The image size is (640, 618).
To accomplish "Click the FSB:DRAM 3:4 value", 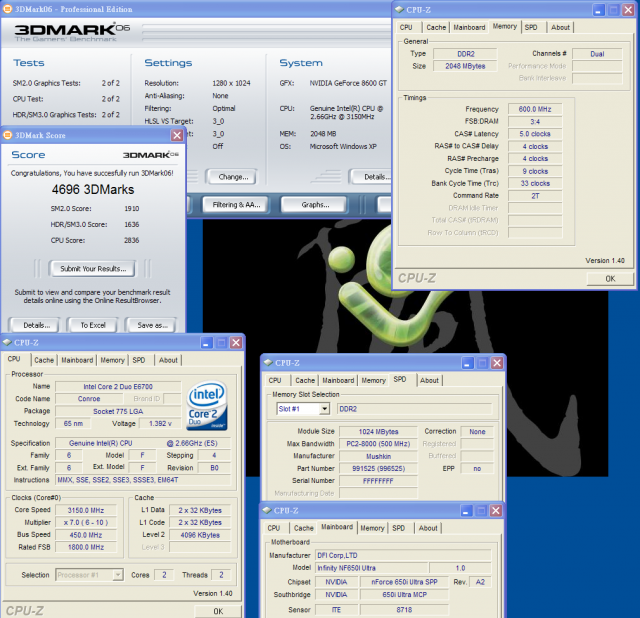I will point(535,122).
